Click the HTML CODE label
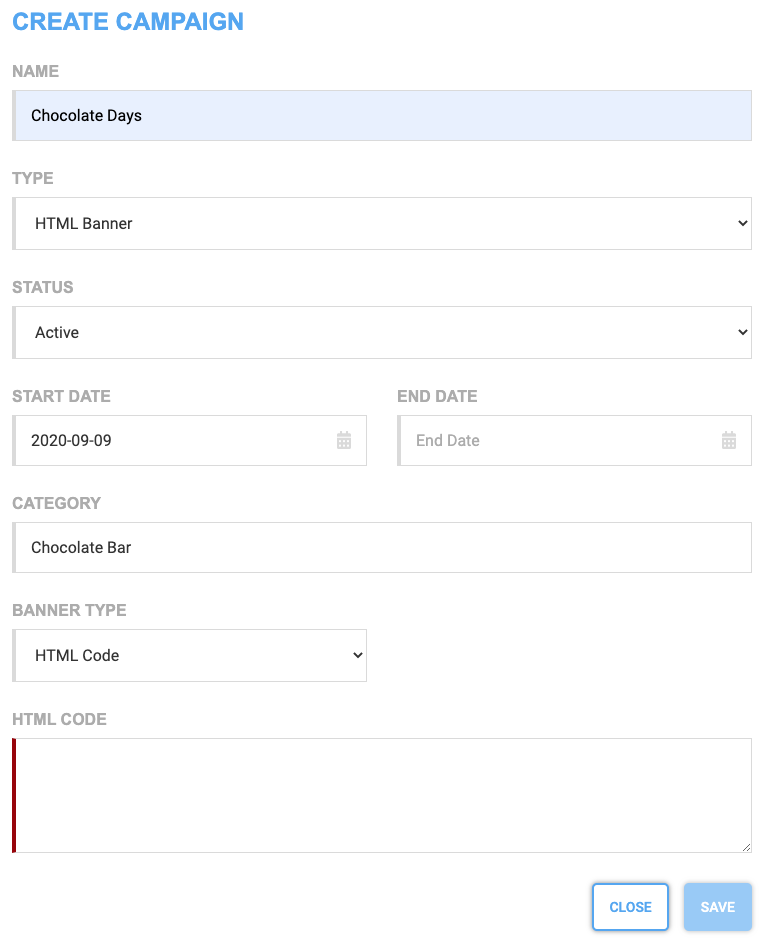This screenshot has width=768, height=948. click(x=59, y=719)
